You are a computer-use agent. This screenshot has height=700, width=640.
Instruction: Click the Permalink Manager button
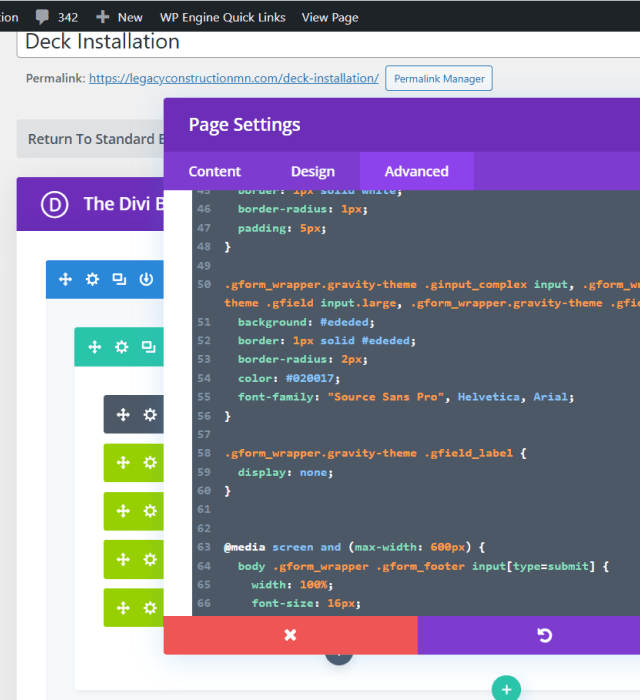pyautogui.click(x=439, y=79)
